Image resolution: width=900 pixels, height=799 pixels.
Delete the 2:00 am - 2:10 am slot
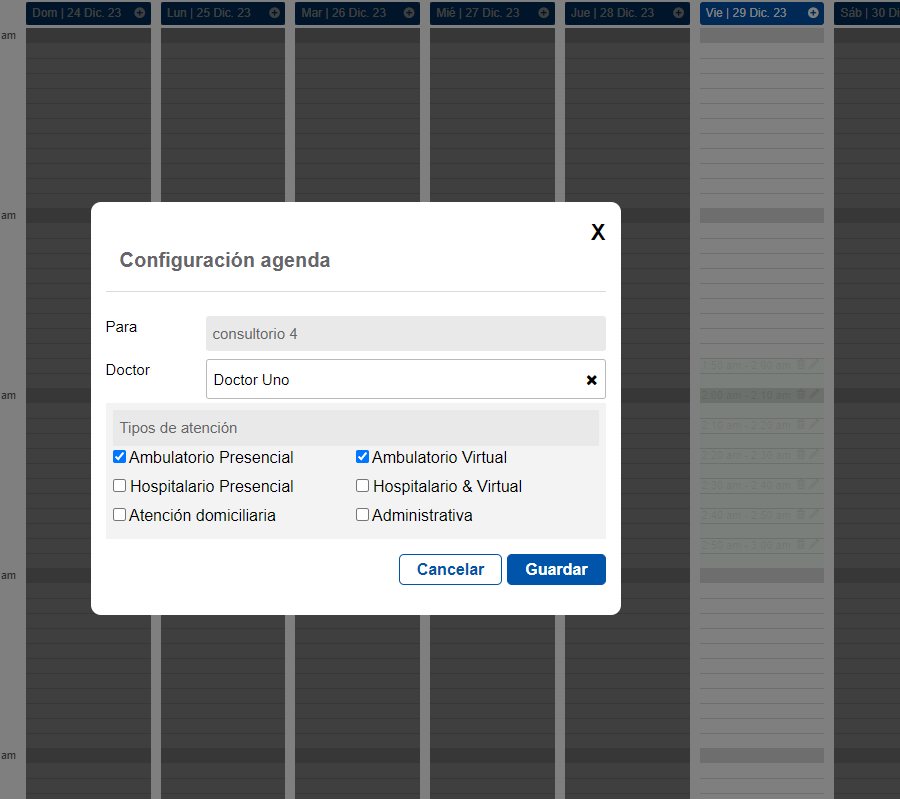click(x=800, y=395)
